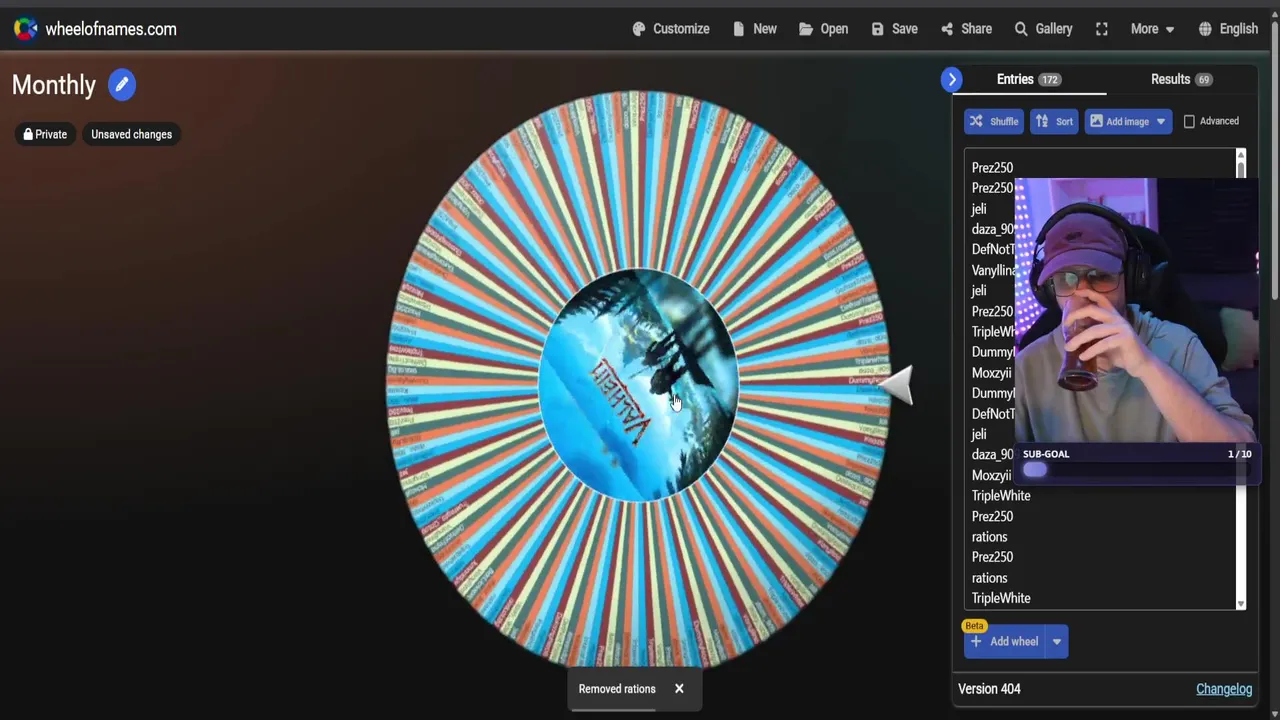This screenshot has width=1280, height=720.
Task: Open the Changelog link
Action: point(1224,689)
